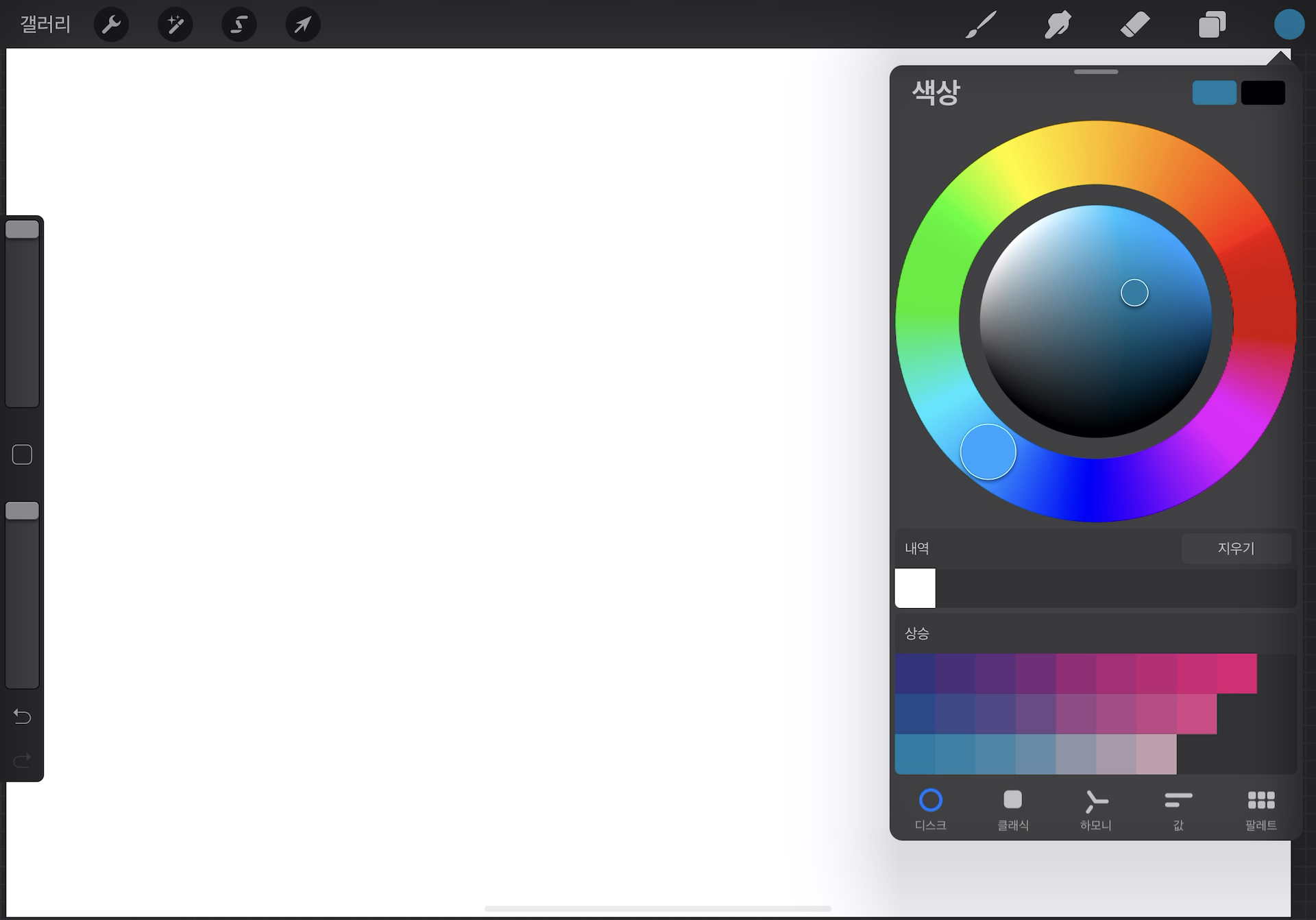Tap the active color circle in top bar
The width and height of the screenshot is (1316, 920).
click(x=1289, y=25)
